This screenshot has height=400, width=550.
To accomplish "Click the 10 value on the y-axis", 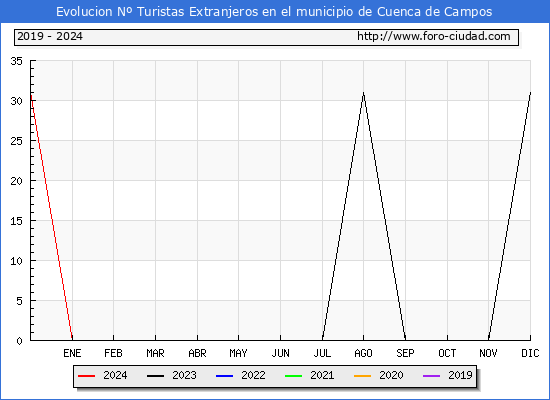I will click(x=16, y=261).
